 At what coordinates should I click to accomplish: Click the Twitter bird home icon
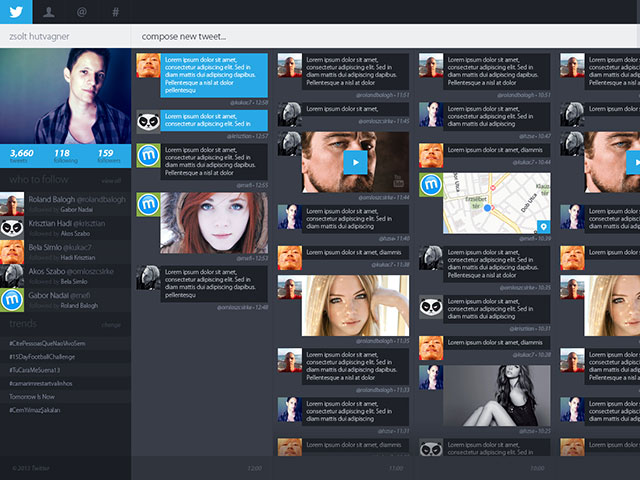coord(16,11)
